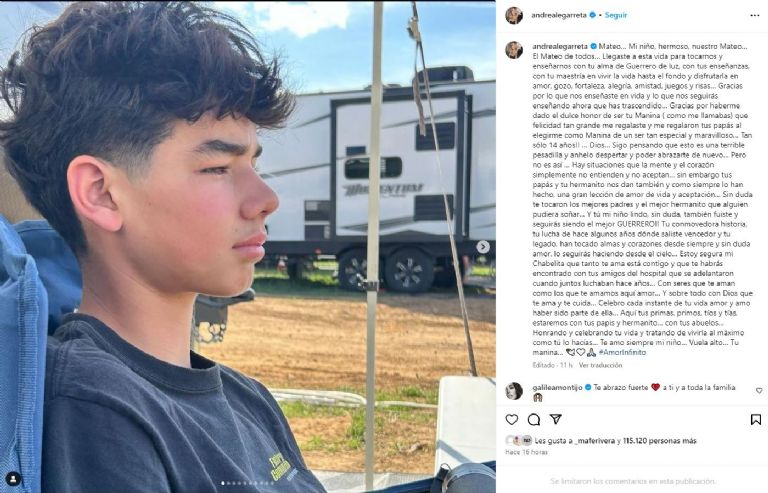The image size is (768, 493).
Task: Open comments with the speech bubble icon
Action: (x=533, y=420)
